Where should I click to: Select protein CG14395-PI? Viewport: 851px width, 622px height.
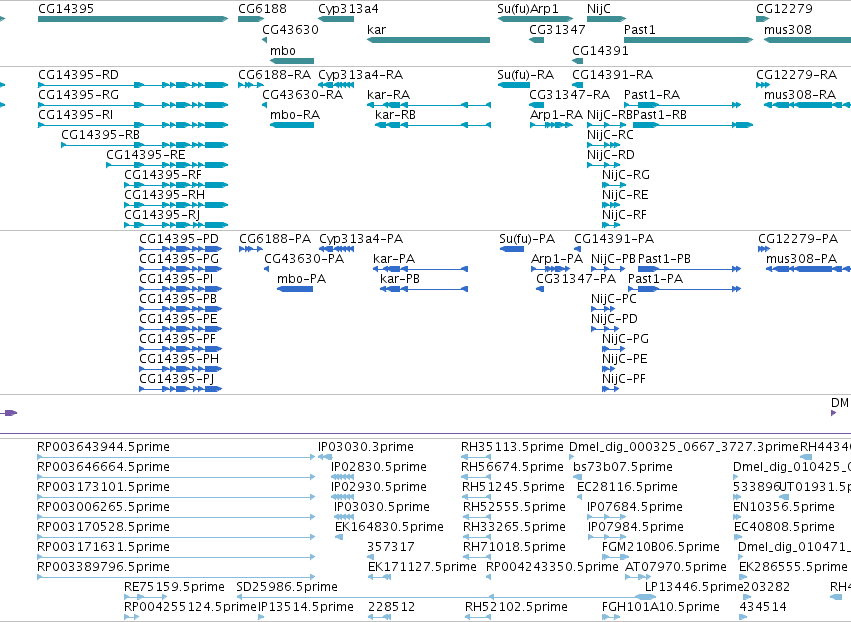176,278
